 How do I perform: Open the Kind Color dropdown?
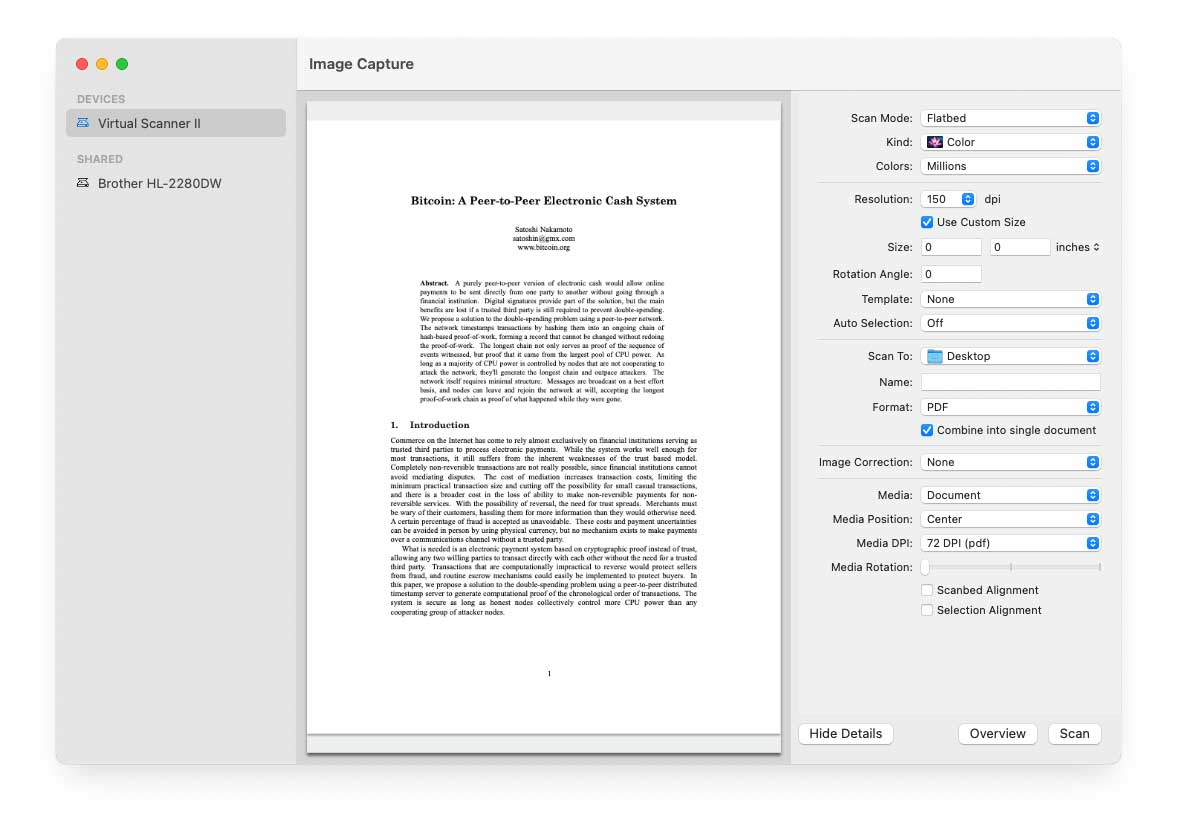coord(1010,142)
